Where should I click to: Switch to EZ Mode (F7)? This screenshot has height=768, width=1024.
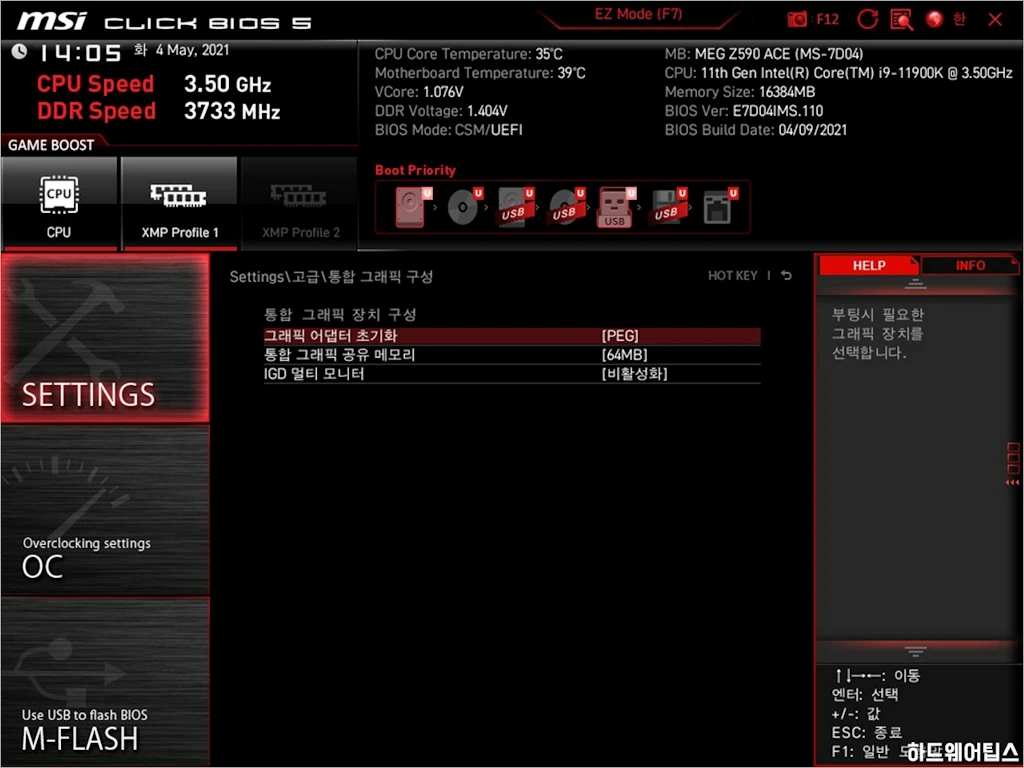point(638,14)
